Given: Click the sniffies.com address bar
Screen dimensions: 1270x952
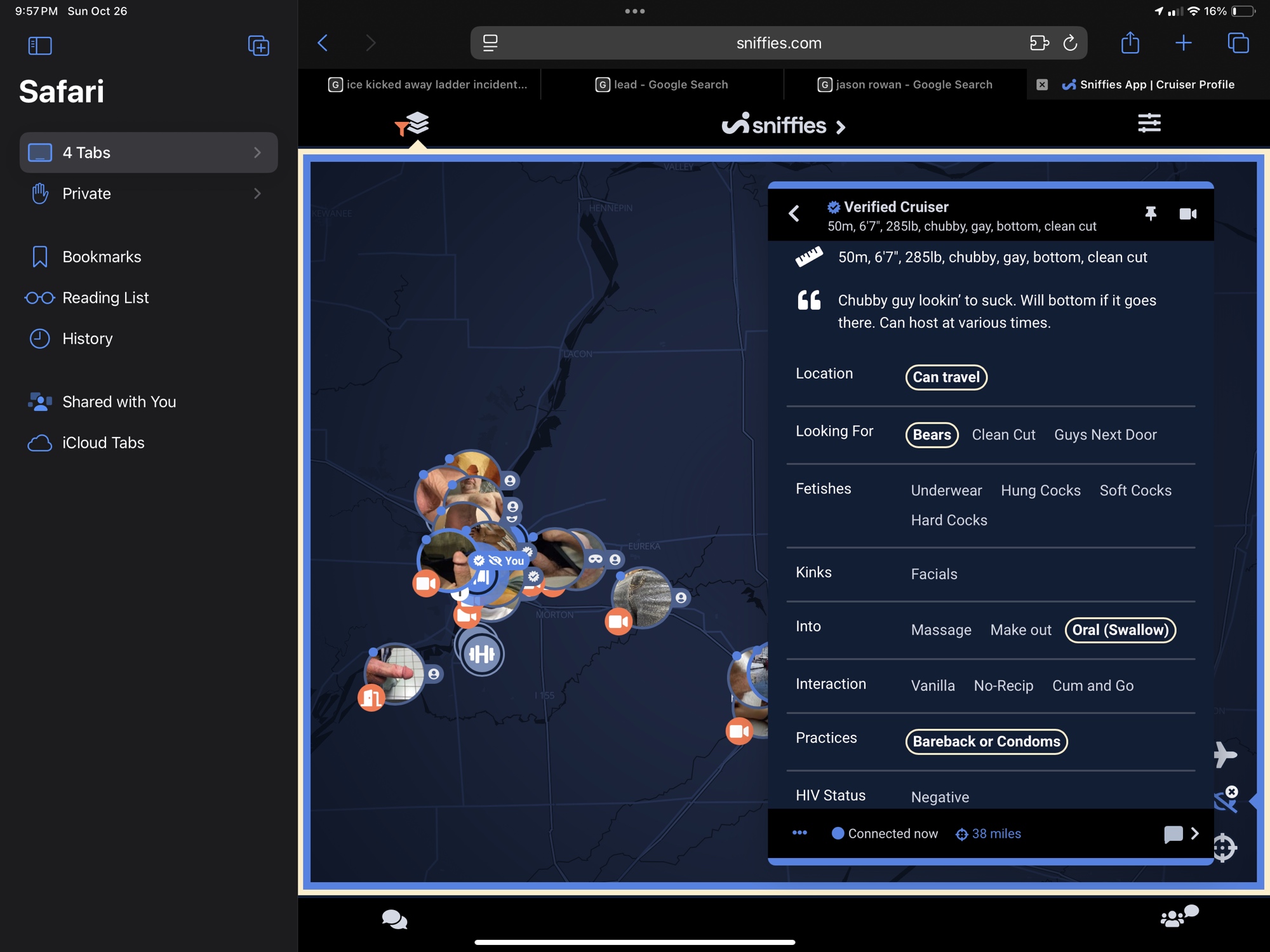Looking at the screenshot, I should point(778,43).
